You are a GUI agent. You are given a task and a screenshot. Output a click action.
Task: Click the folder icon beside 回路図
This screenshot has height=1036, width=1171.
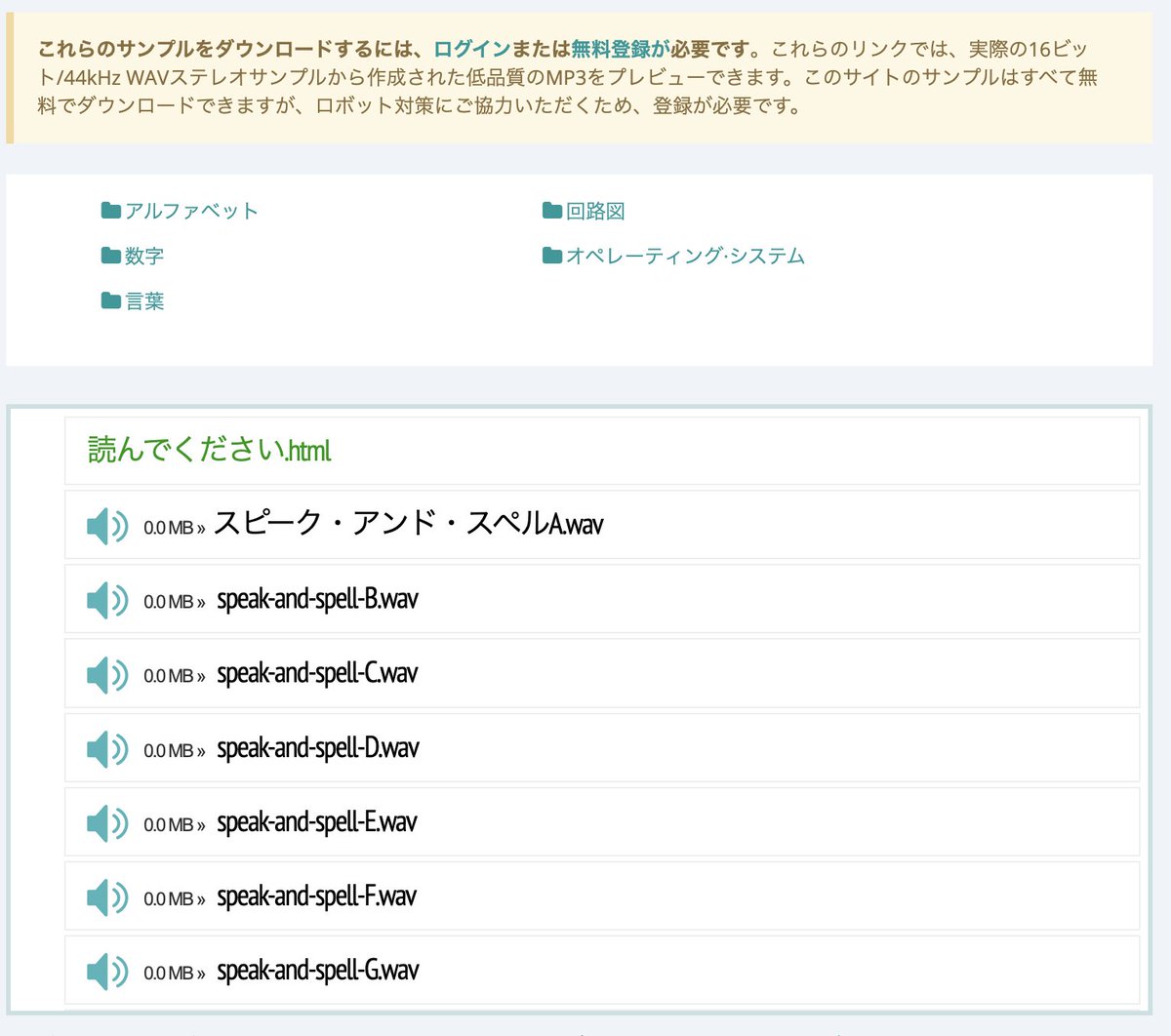tap(552, 211)
